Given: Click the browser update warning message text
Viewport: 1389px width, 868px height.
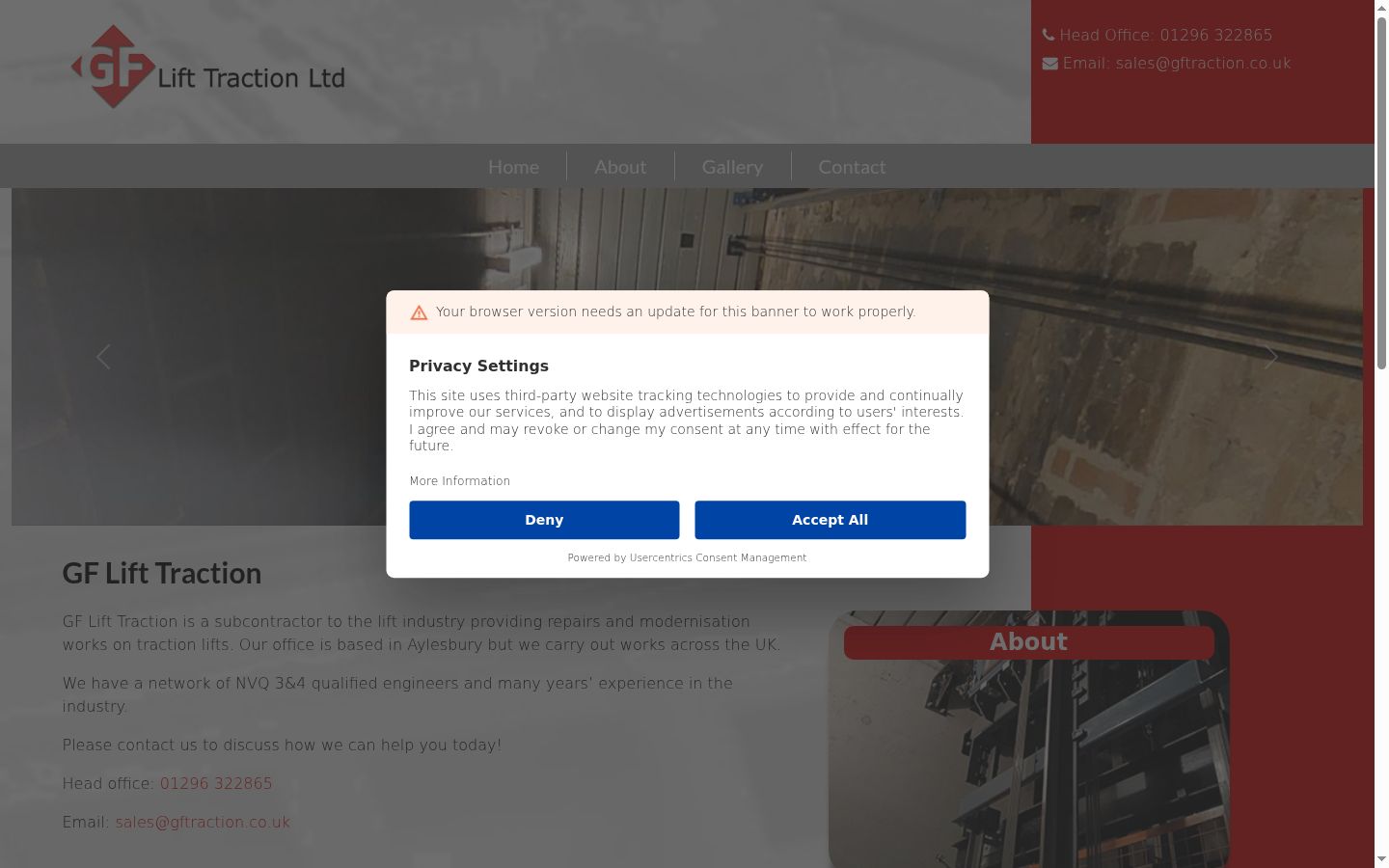Looking at the screenshot, I should pyautogui.click(x=675, y=312).
